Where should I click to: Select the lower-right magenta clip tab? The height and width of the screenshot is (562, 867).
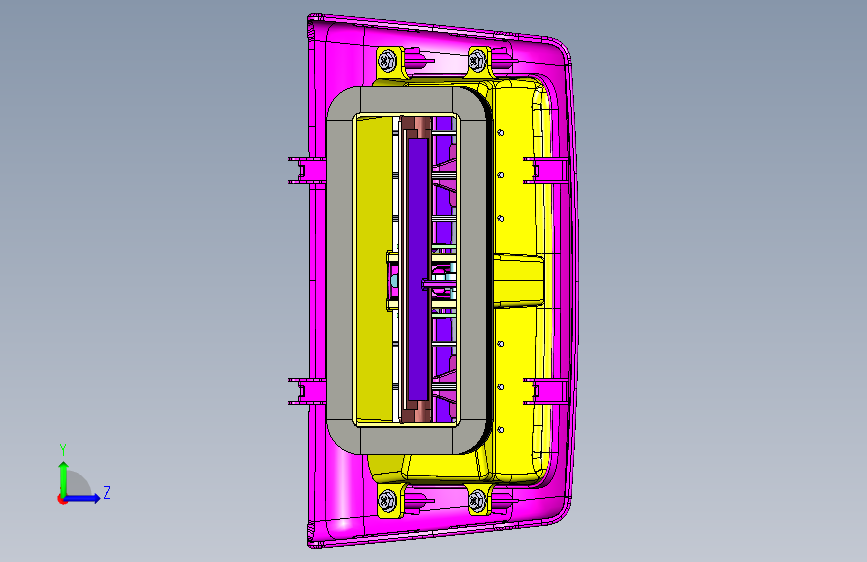coord(546,392)
